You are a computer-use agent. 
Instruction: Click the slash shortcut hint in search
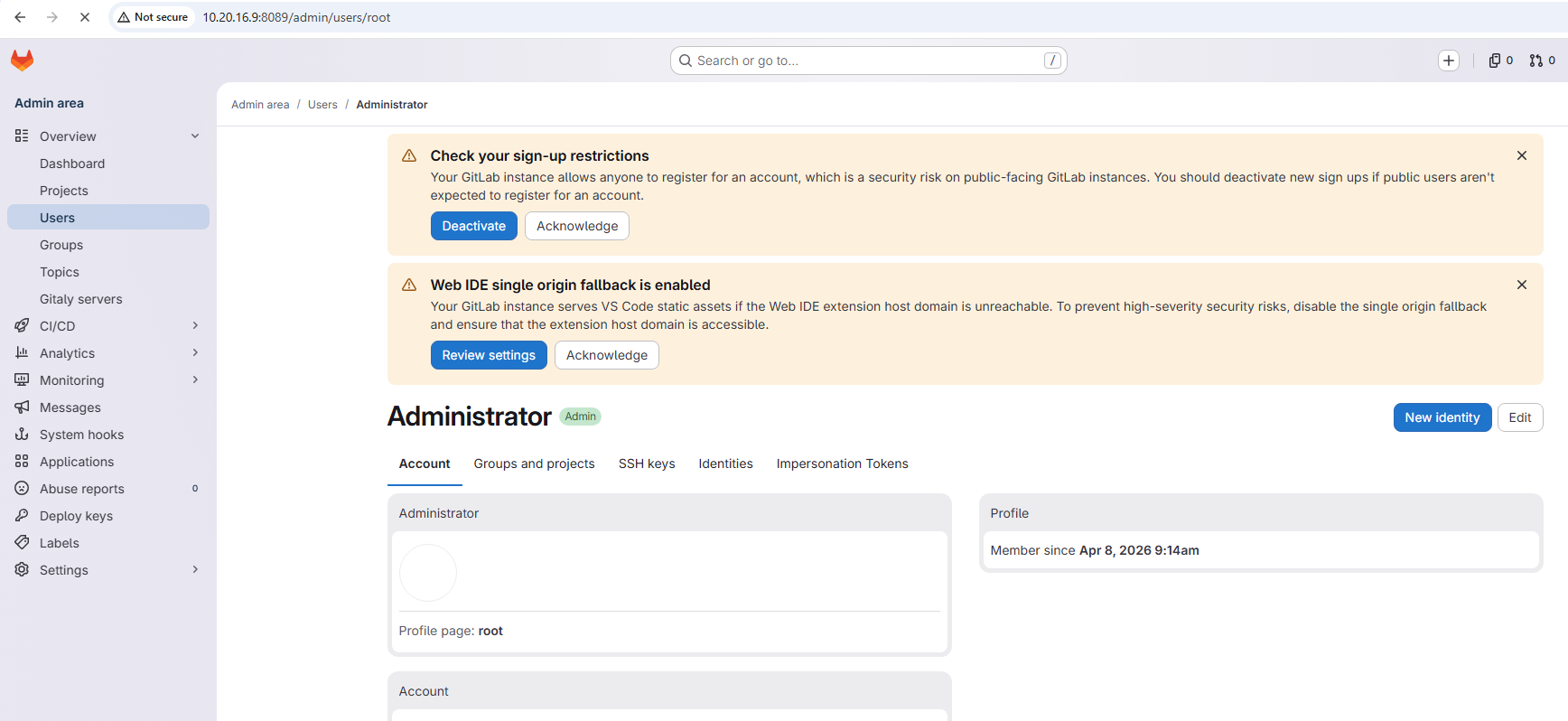coord(1052,61)
